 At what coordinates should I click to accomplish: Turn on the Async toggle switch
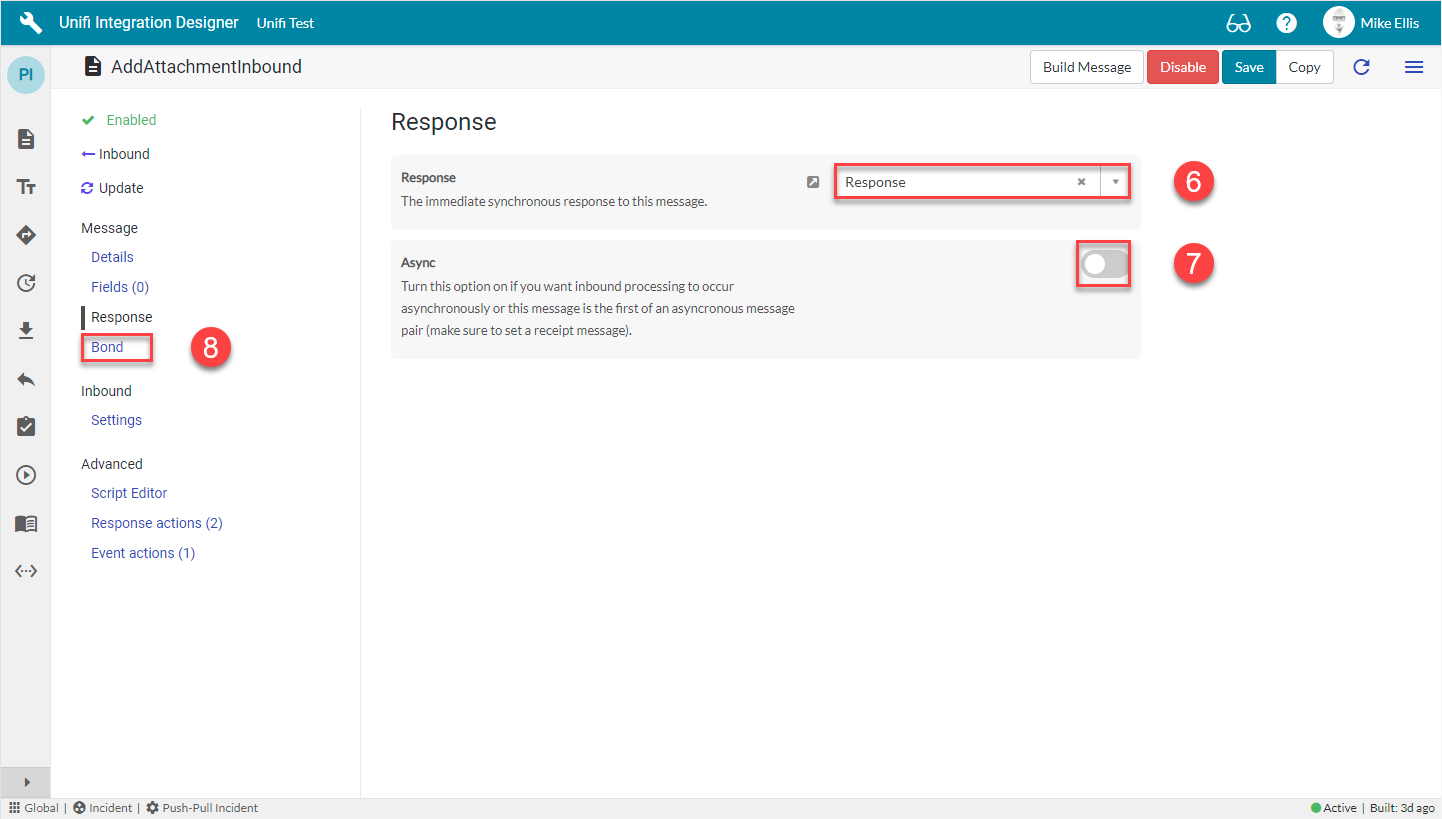tap(1104, 264)
